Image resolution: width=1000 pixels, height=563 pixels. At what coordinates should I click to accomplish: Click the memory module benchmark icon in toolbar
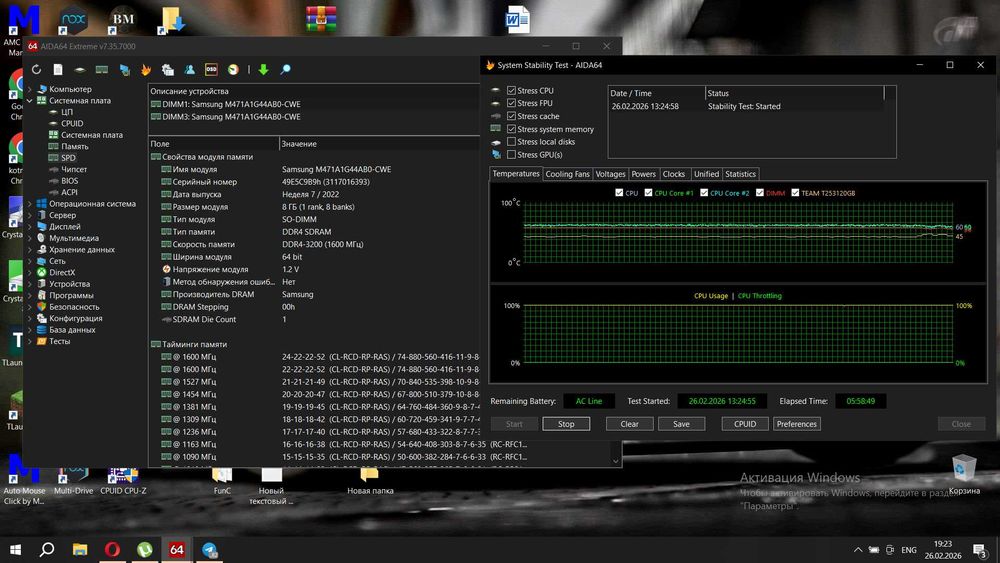tap(101, 69)
